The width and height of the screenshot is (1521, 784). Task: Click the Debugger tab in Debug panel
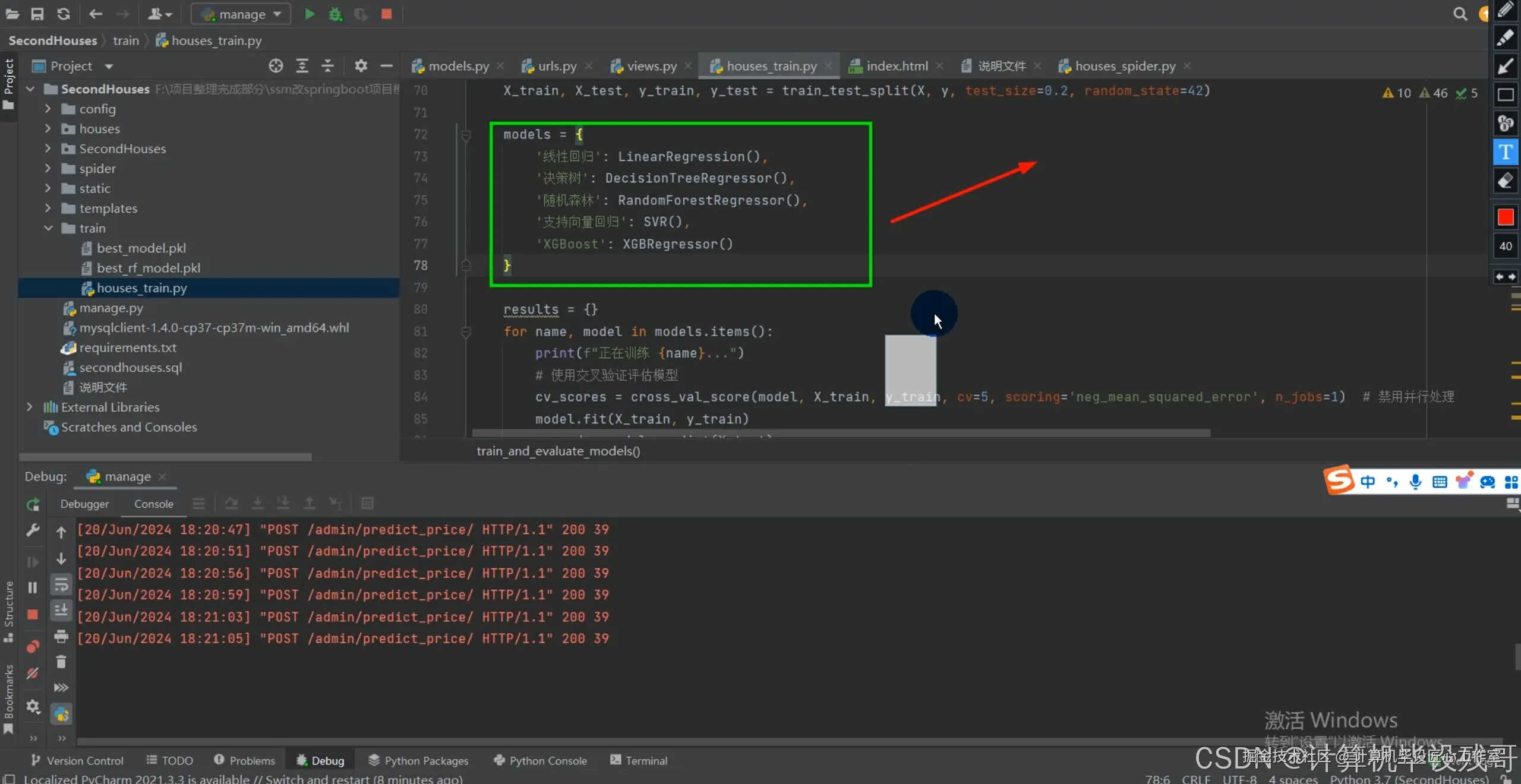pos(84,504)
